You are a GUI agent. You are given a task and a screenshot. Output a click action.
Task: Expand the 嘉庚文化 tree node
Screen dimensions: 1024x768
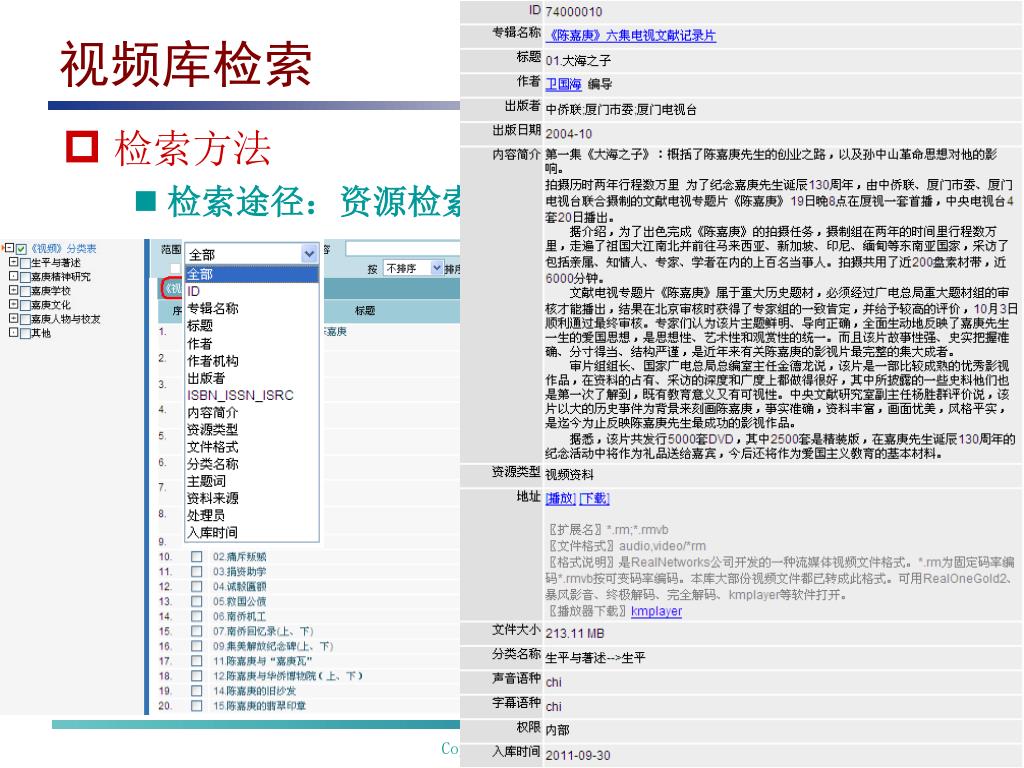[x=13, y=305]
